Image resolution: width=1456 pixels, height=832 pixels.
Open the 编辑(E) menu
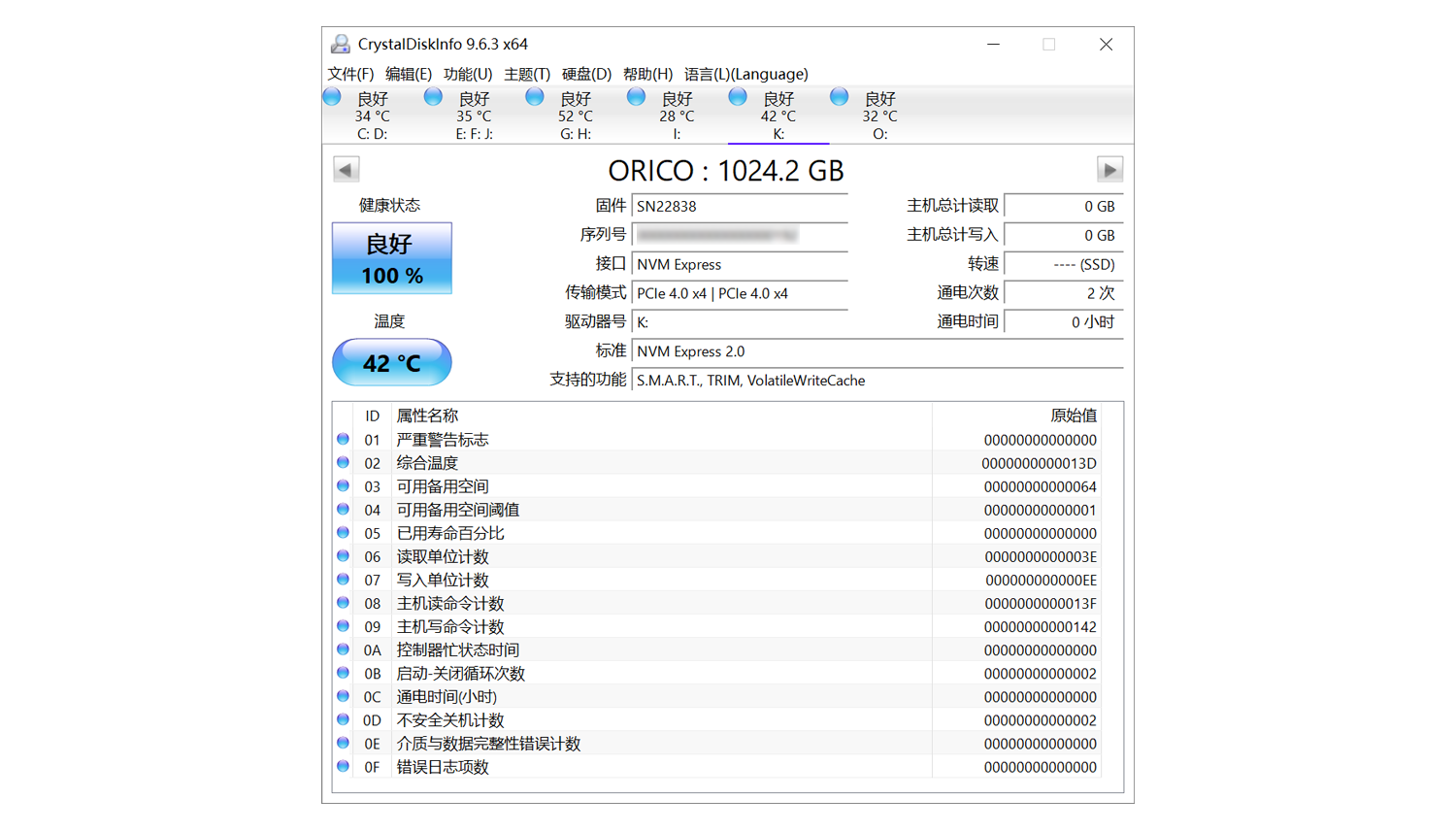click(x=409, y=74)
